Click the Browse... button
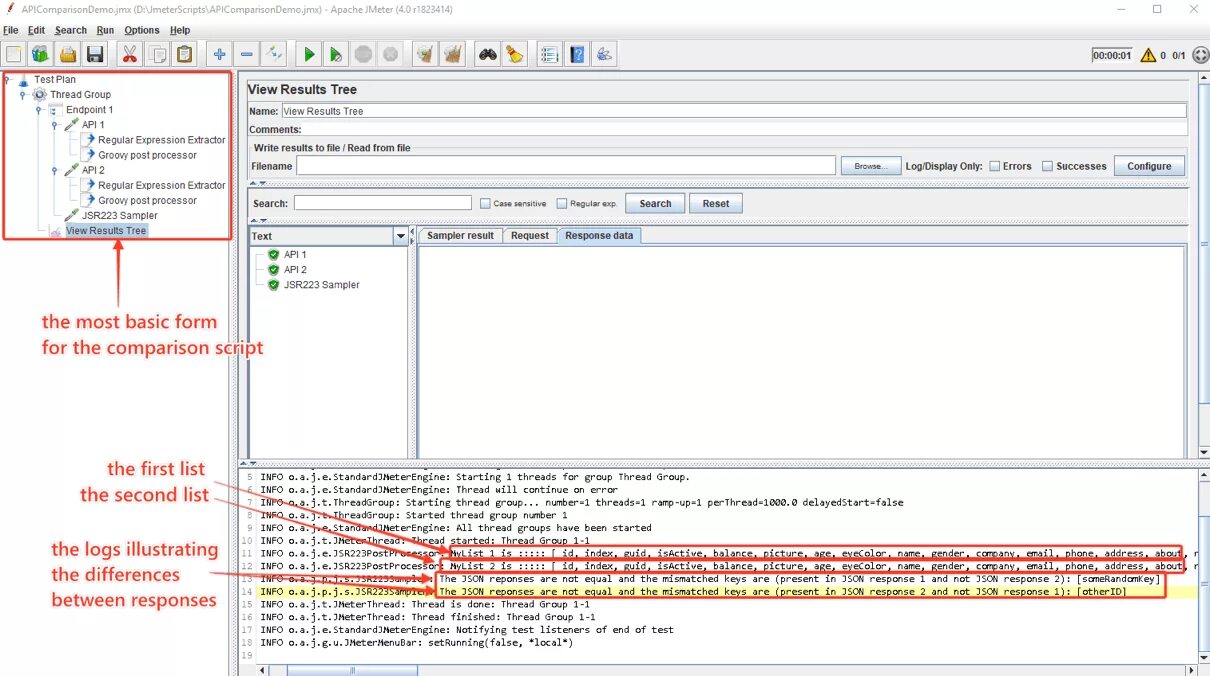The image size is (1210, 676). (x=869, y=166)
